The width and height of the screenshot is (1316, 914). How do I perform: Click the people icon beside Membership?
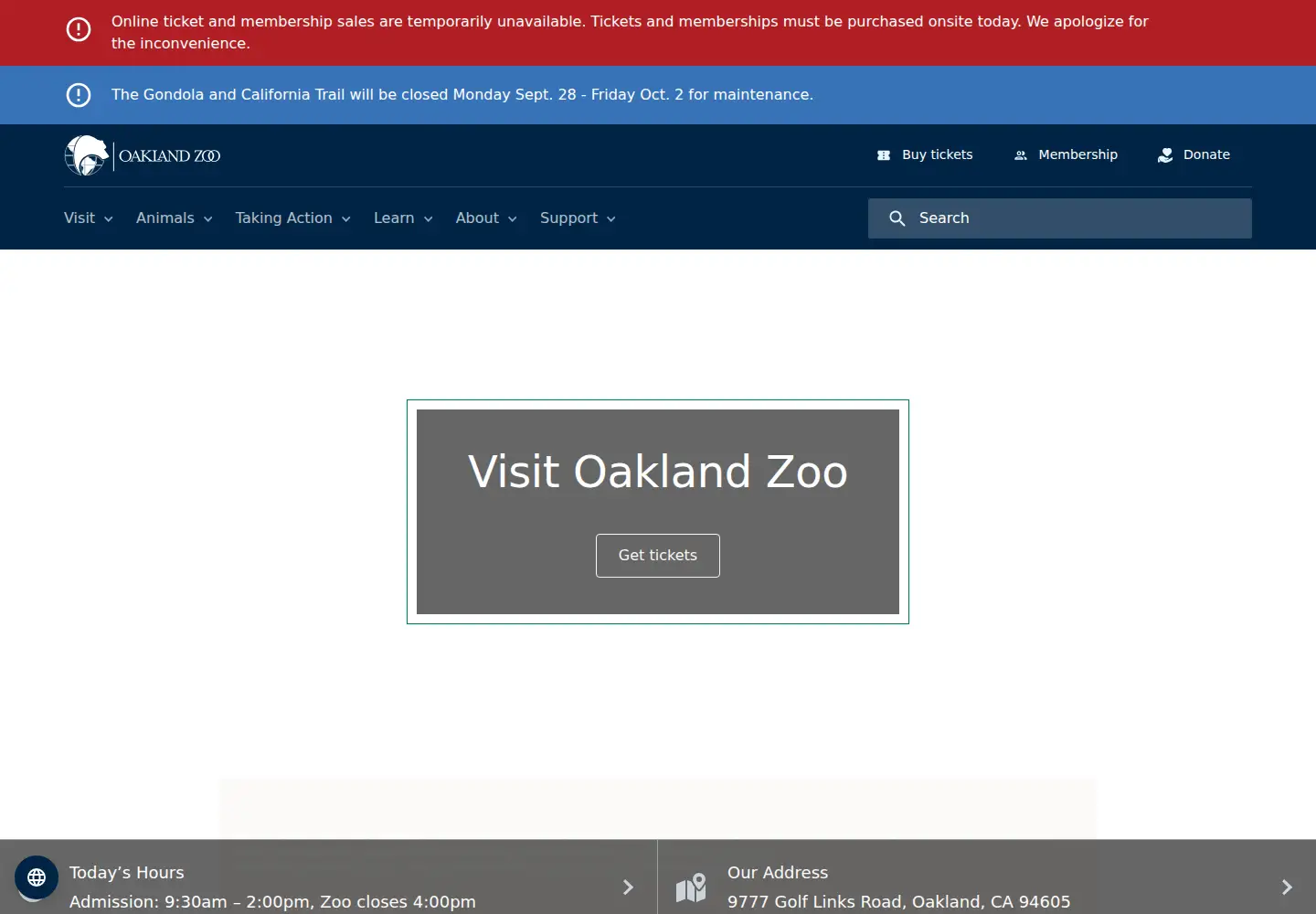click(x=1021, y=155)
